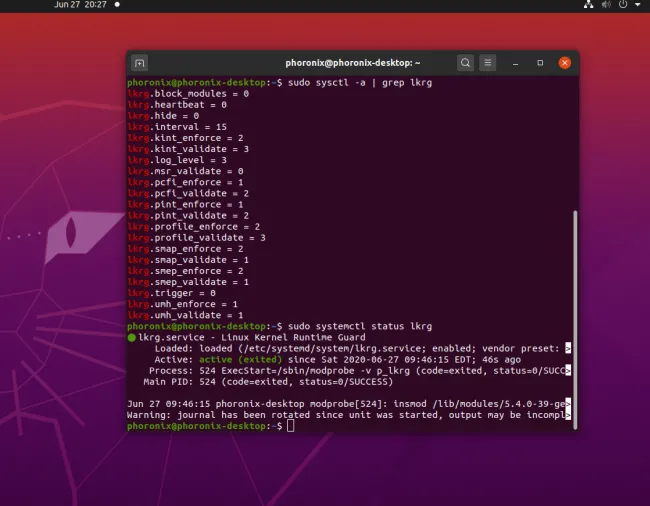
Task: Click the power icon in top bar
Action: coord(623,5)
